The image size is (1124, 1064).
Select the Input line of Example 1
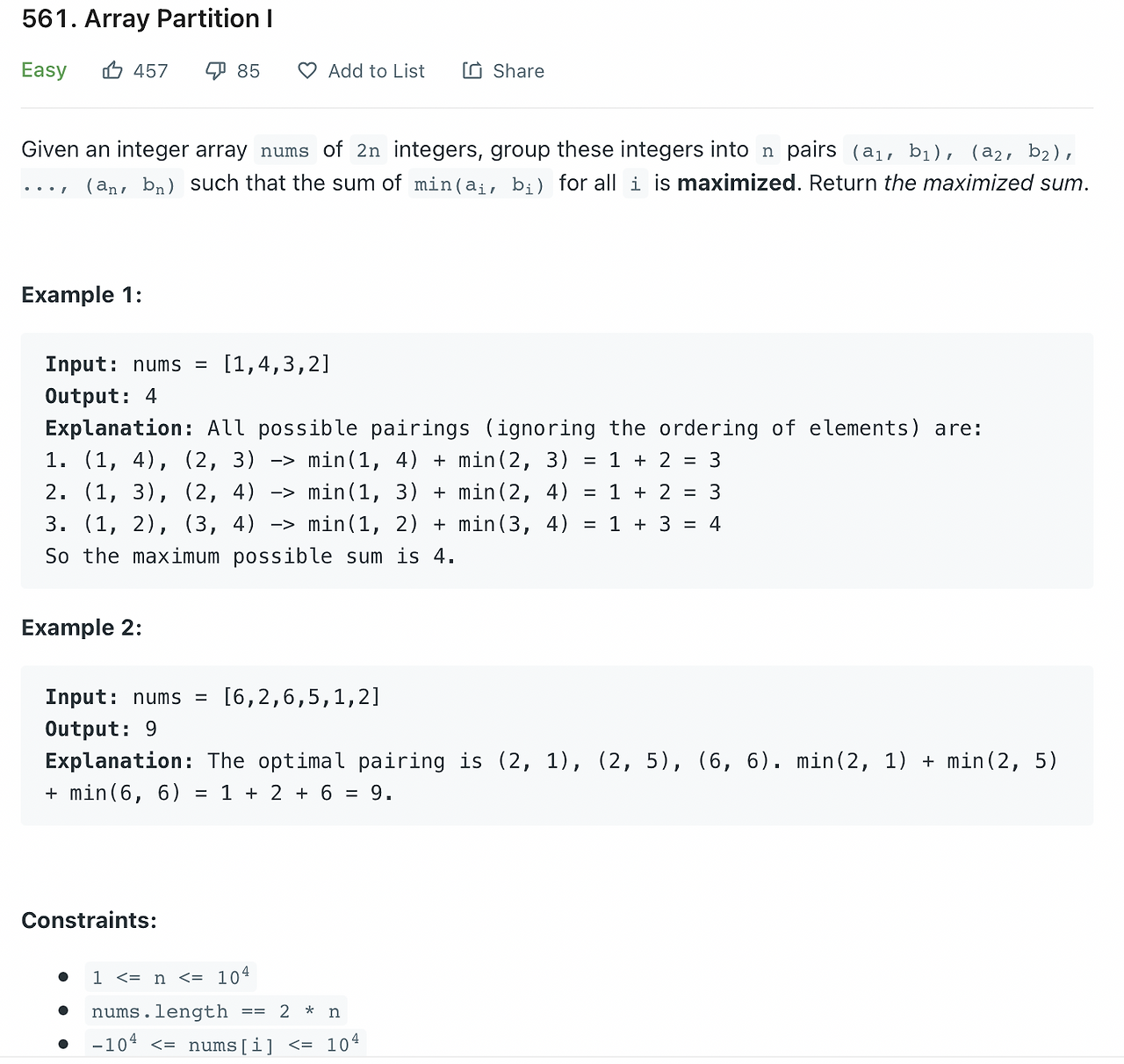click(x=187, y=363)
